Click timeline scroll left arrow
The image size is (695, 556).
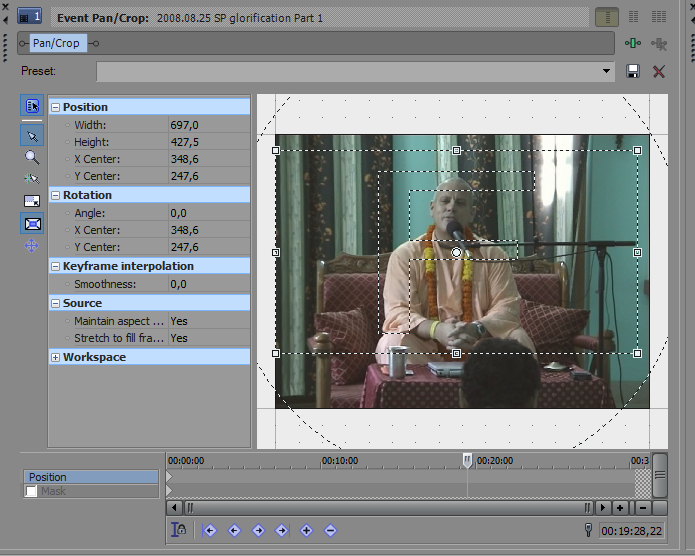(174, 508)
